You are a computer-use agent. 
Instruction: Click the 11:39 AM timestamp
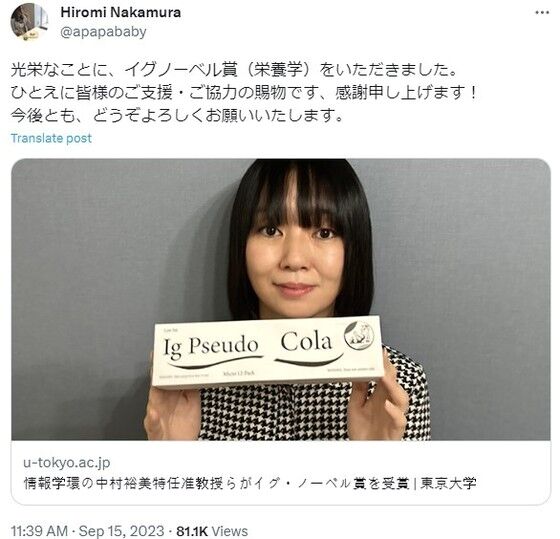click(x=39, y=531)
